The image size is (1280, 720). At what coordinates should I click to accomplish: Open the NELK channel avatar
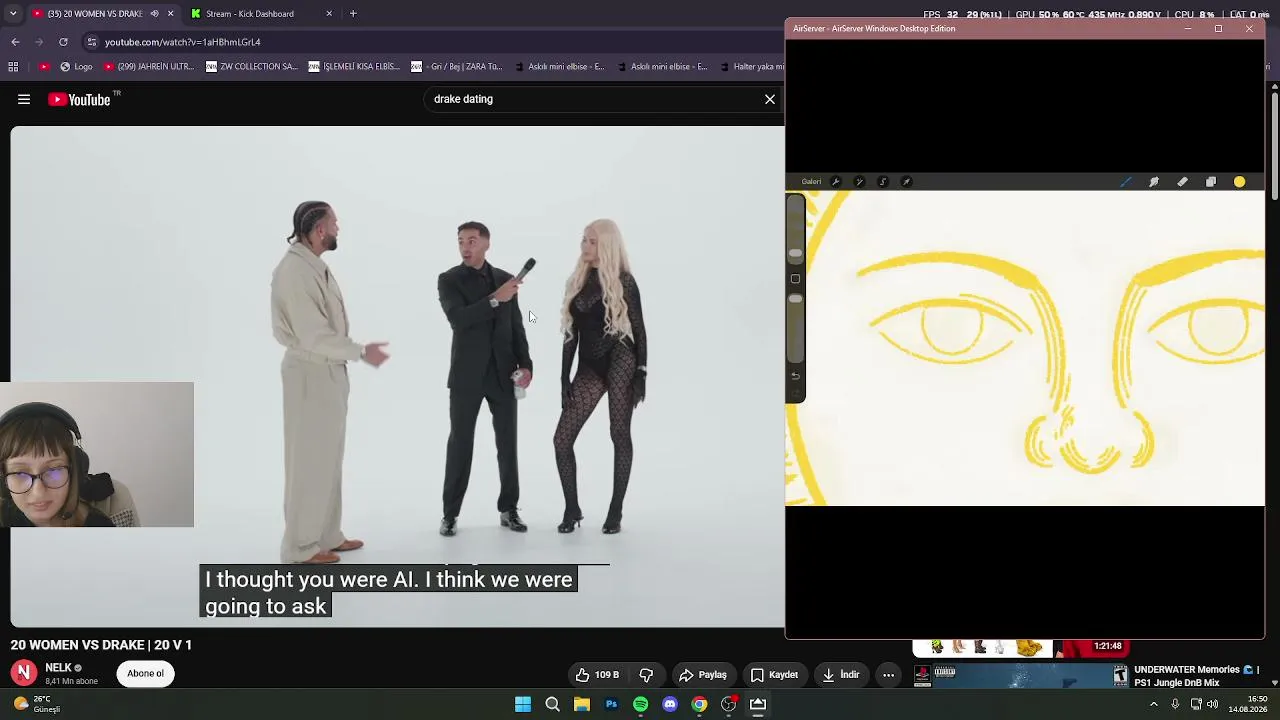(24, 673)
